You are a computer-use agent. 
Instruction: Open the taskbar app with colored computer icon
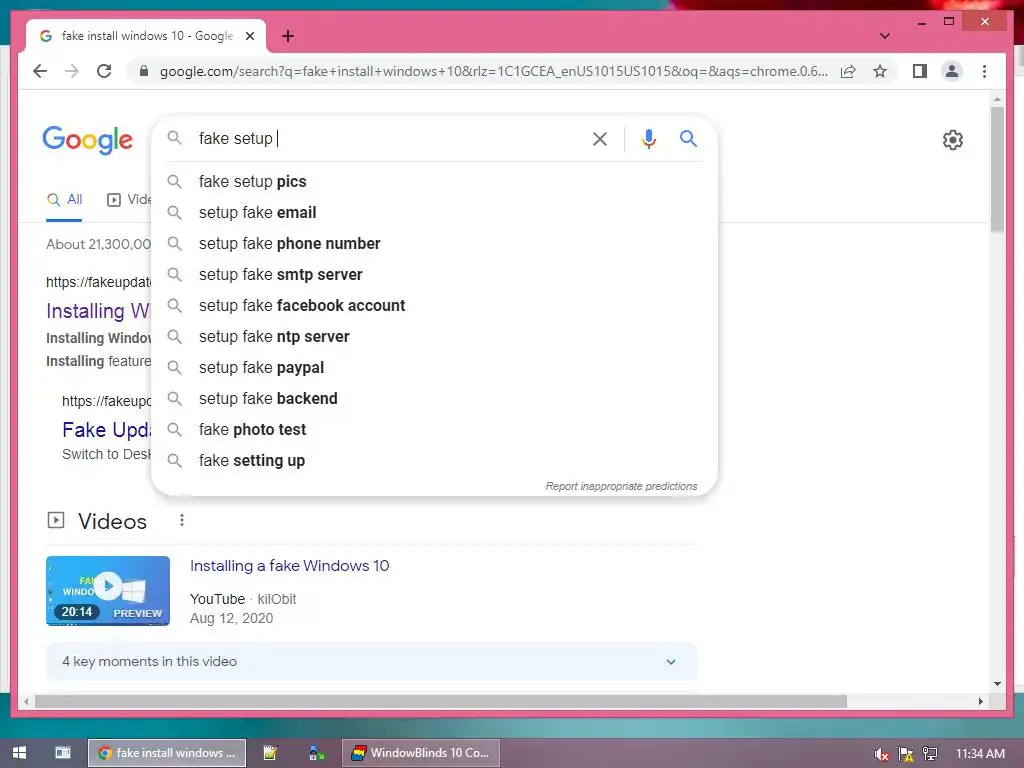click(x=317, y=753)
